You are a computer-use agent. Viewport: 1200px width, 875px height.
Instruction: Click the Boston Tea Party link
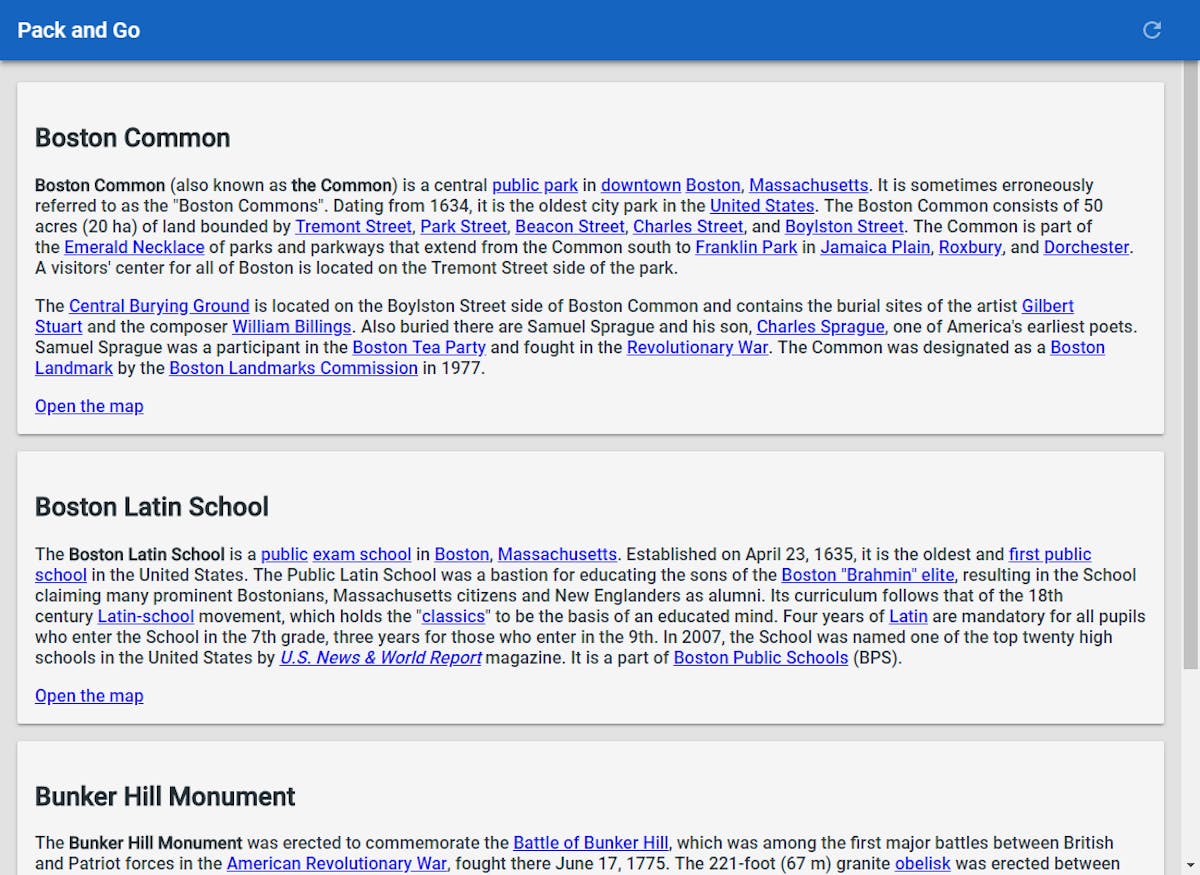click(x=419, y=347)
